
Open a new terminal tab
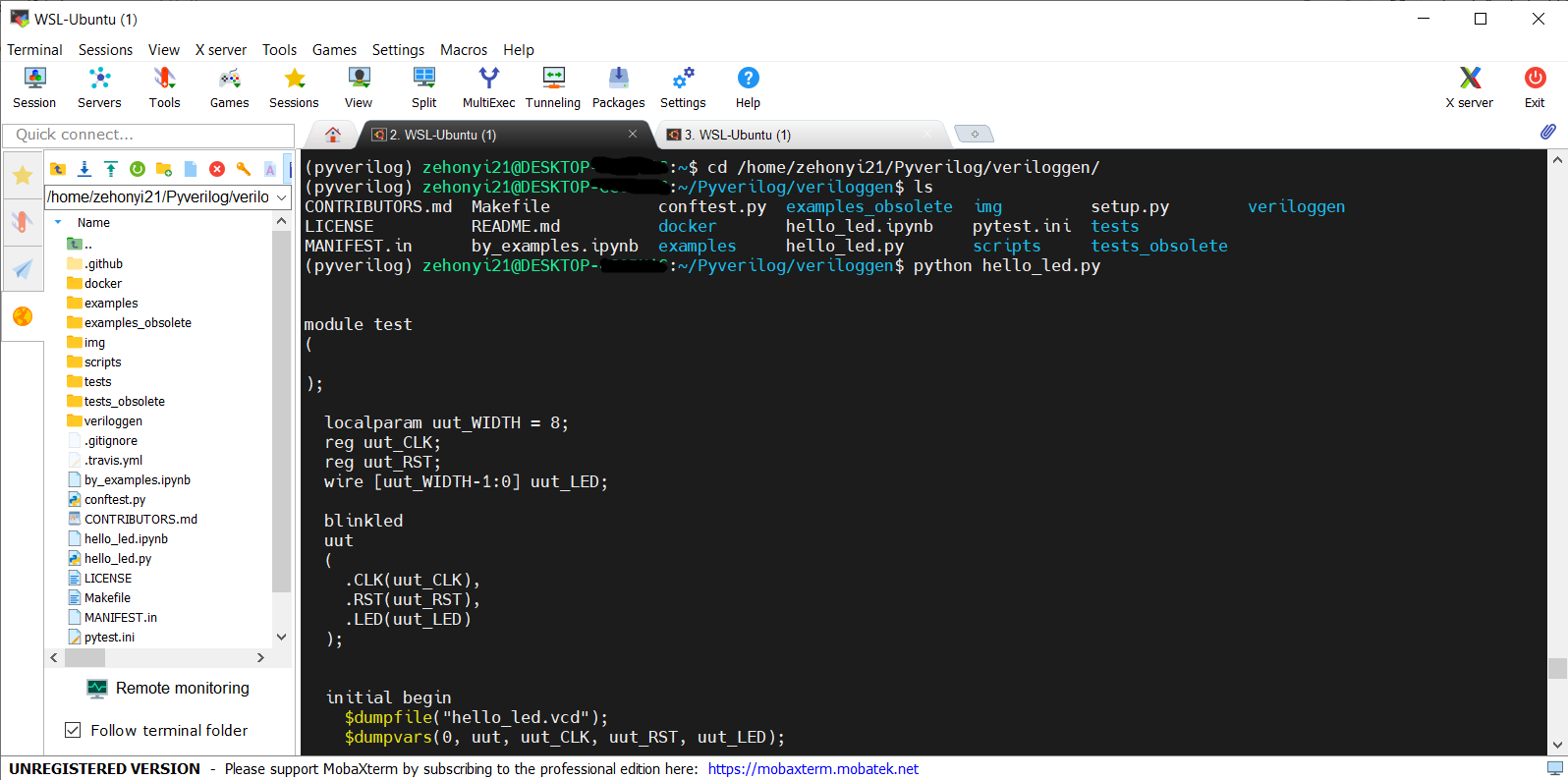pyautogui.click(x=975, y=134)
